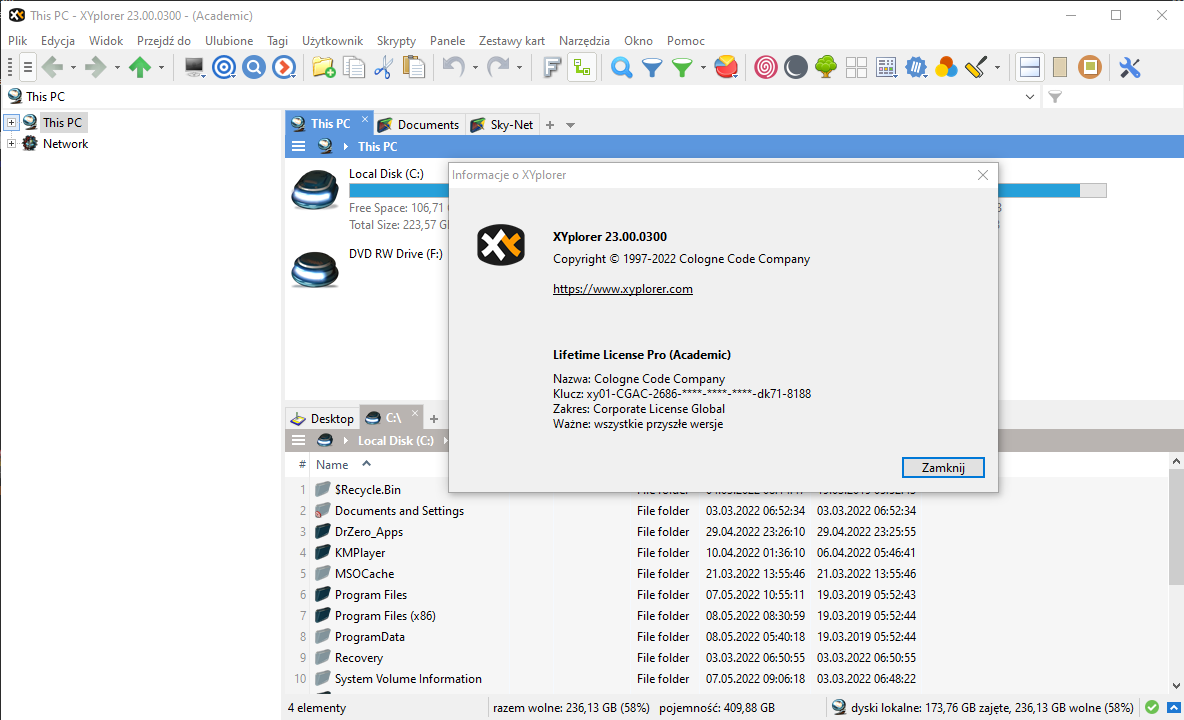1184x720 pixels.
Task: Click the Zamknij button in the dialog
Action: coord(943,467)
